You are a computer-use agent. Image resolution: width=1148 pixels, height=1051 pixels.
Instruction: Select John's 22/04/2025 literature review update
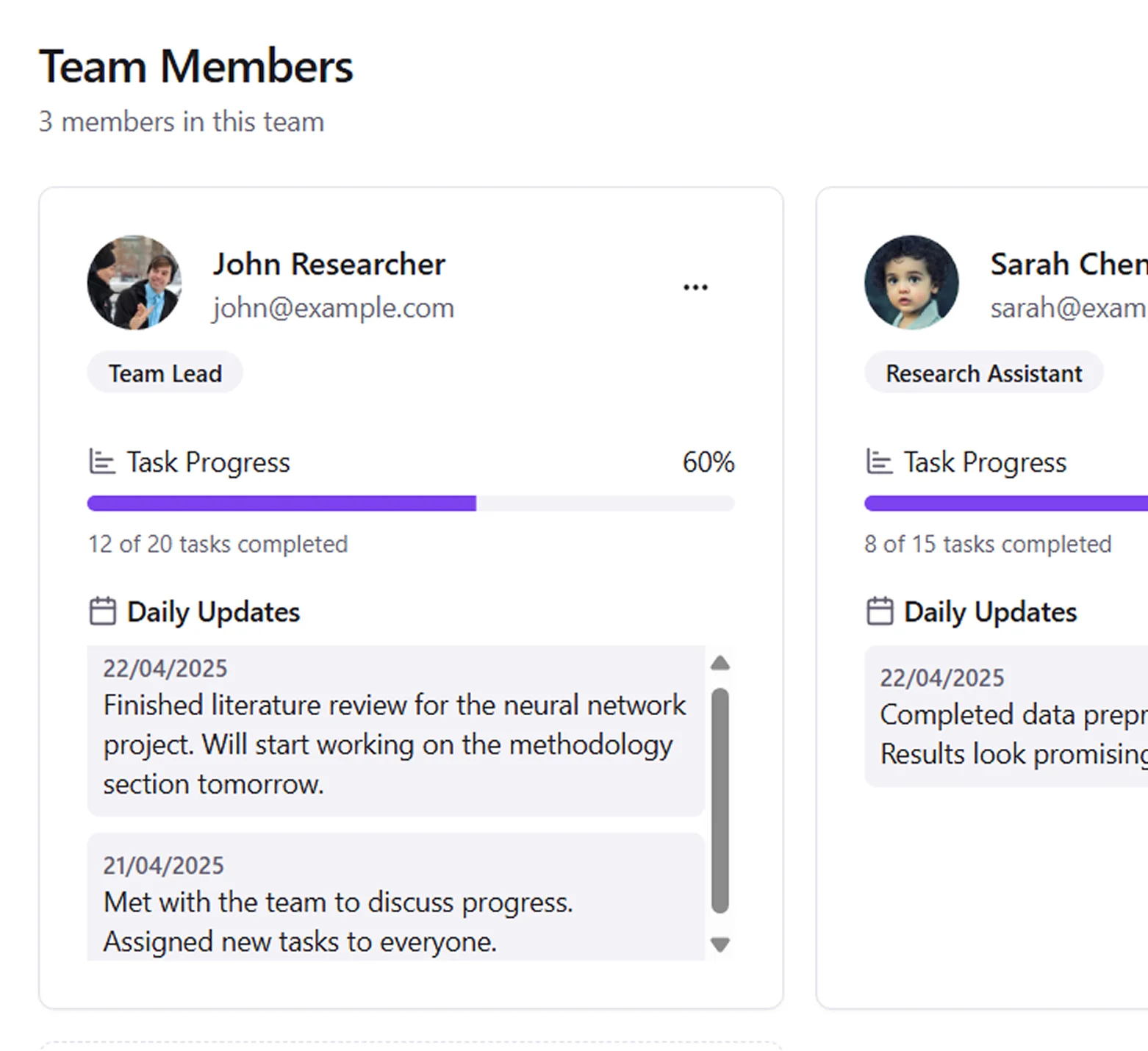coord(396,731)
